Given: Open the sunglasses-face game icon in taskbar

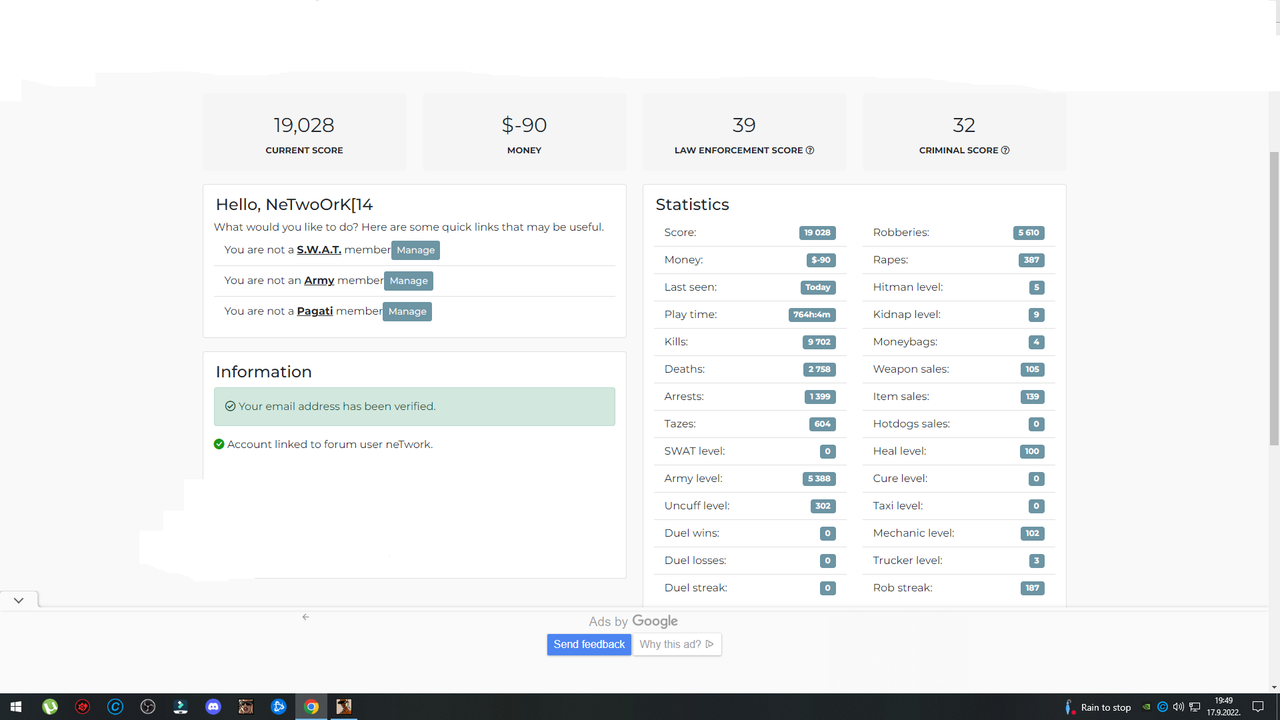Looking at the screenshot, I should pos(246,707).
